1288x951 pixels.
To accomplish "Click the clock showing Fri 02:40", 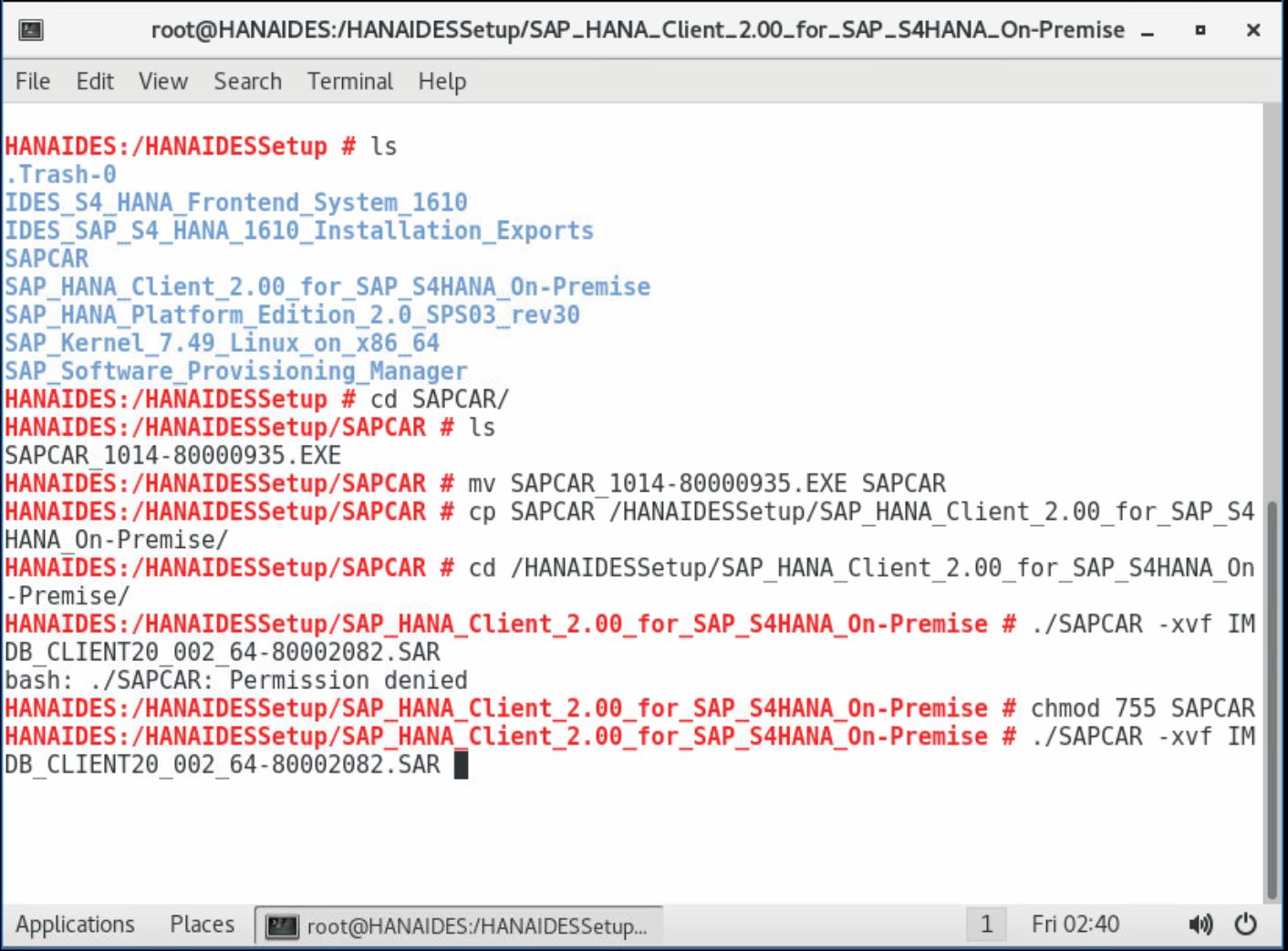I will [1076, 924].
